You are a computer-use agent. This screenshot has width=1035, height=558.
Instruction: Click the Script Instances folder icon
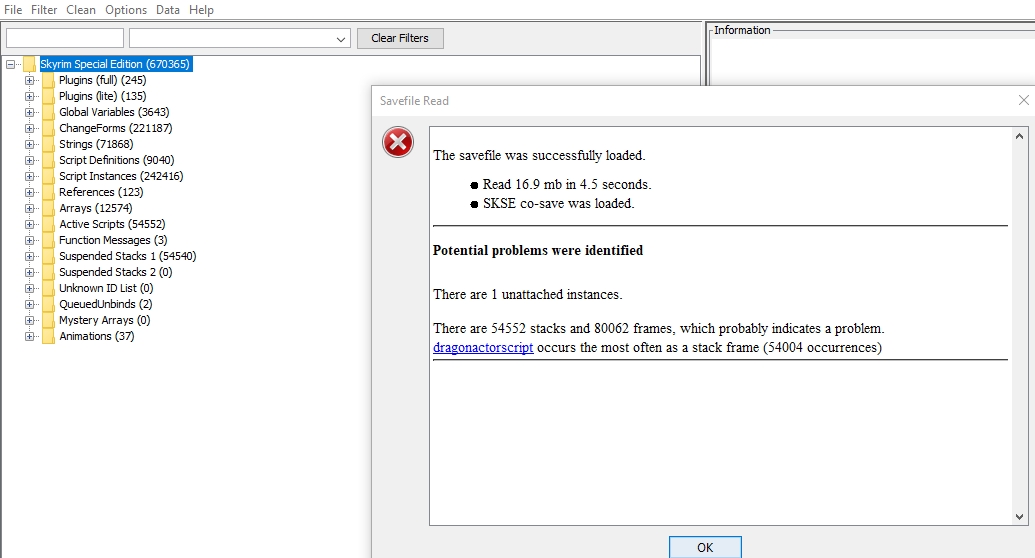[48, 176]
